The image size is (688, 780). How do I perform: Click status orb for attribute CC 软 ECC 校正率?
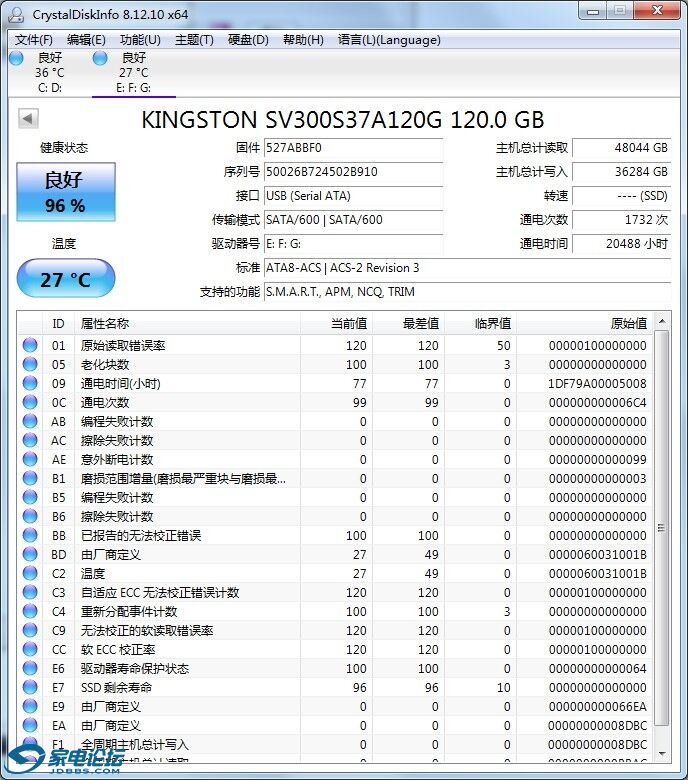point(30,649)
